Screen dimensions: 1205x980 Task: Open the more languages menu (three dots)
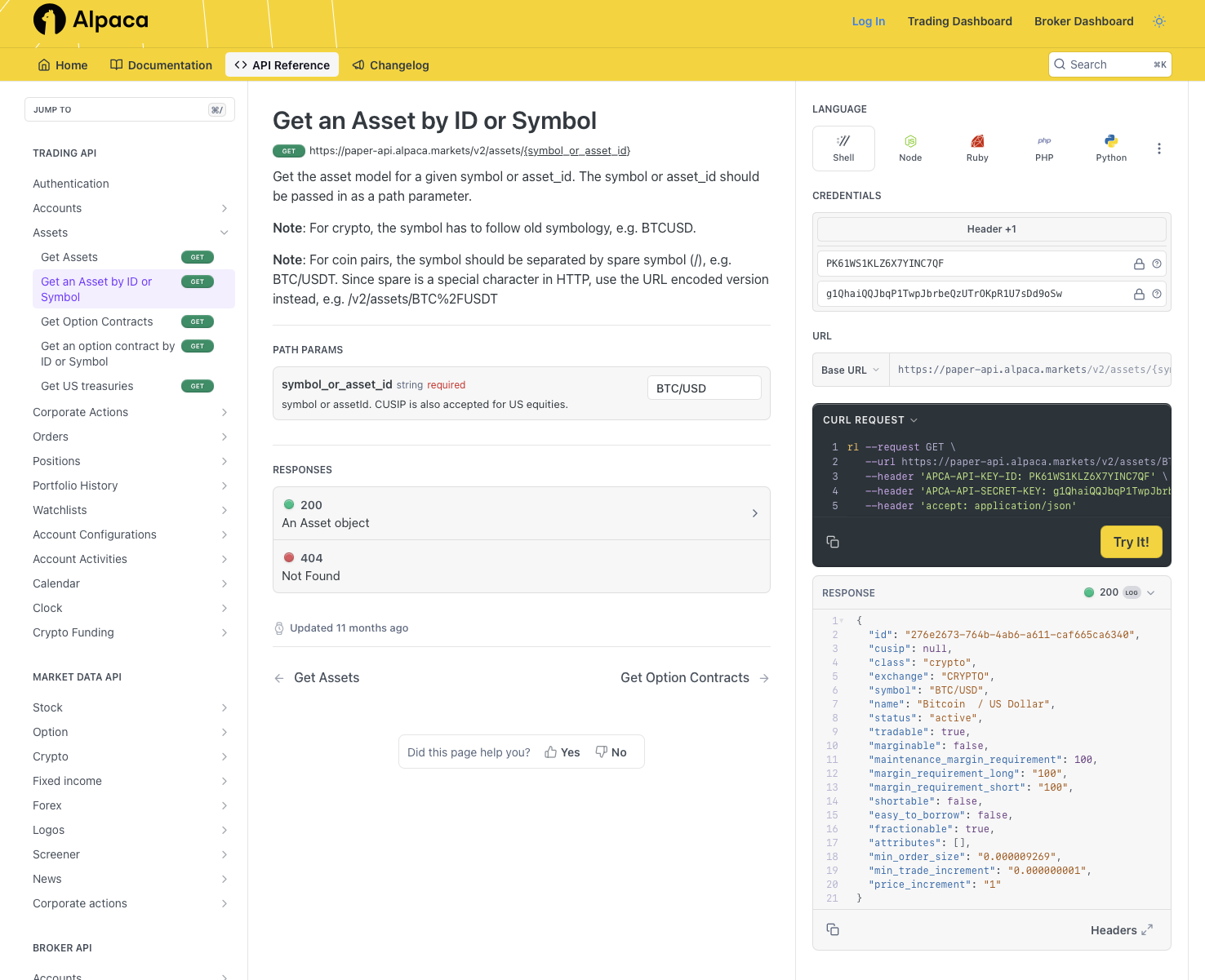[x=1158, y=149]
